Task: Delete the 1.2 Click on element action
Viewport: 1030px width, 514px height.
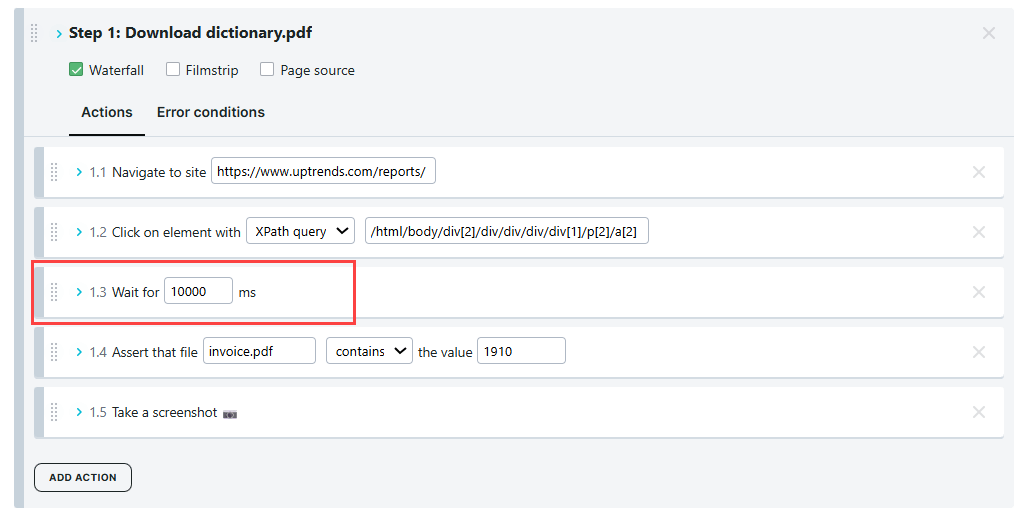Action: point(979,232)
